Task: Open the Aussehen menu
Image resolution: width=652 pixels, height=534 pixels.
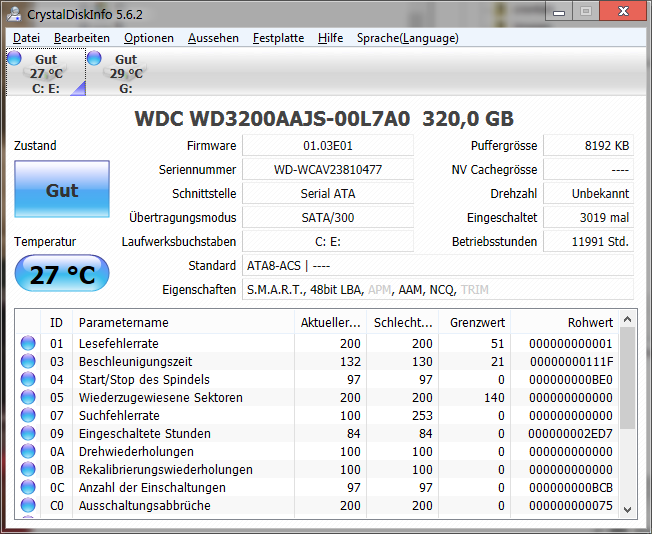Action: click(213, 38)
